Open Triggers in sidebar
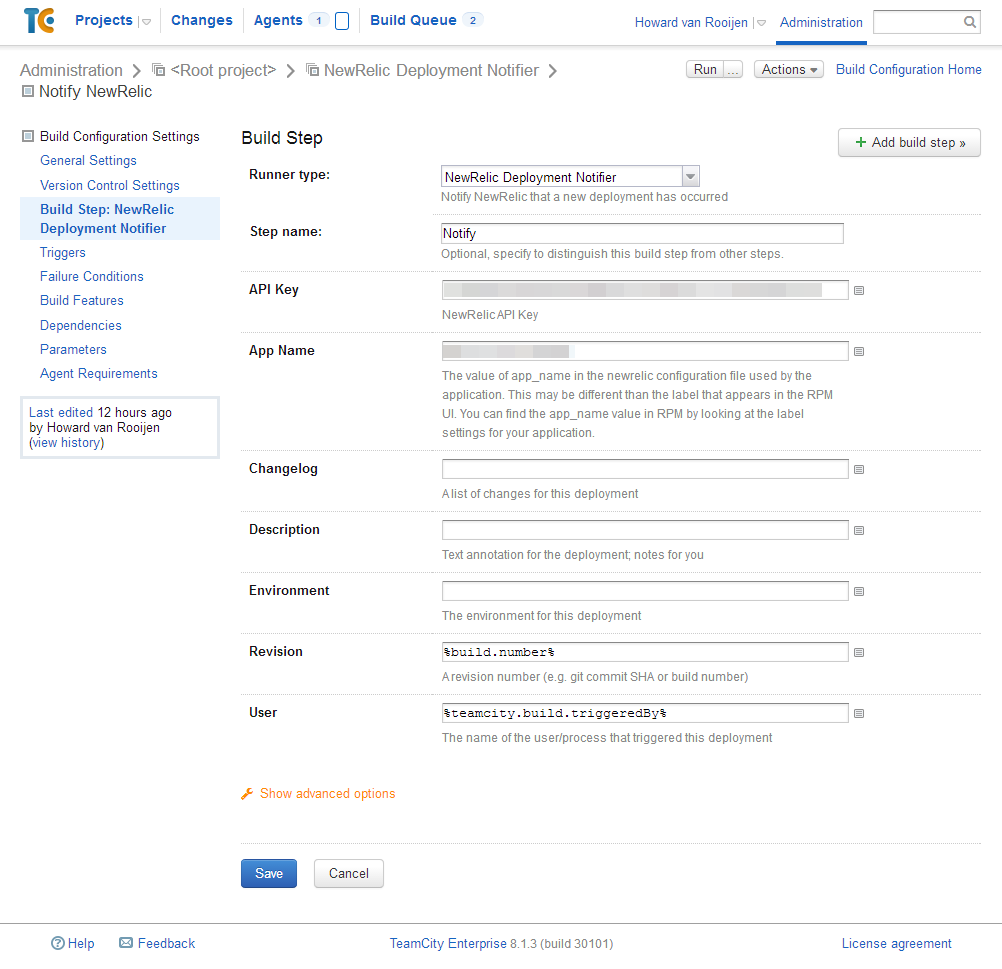Viewport: 1002px width, 969px height. point(63,252)
